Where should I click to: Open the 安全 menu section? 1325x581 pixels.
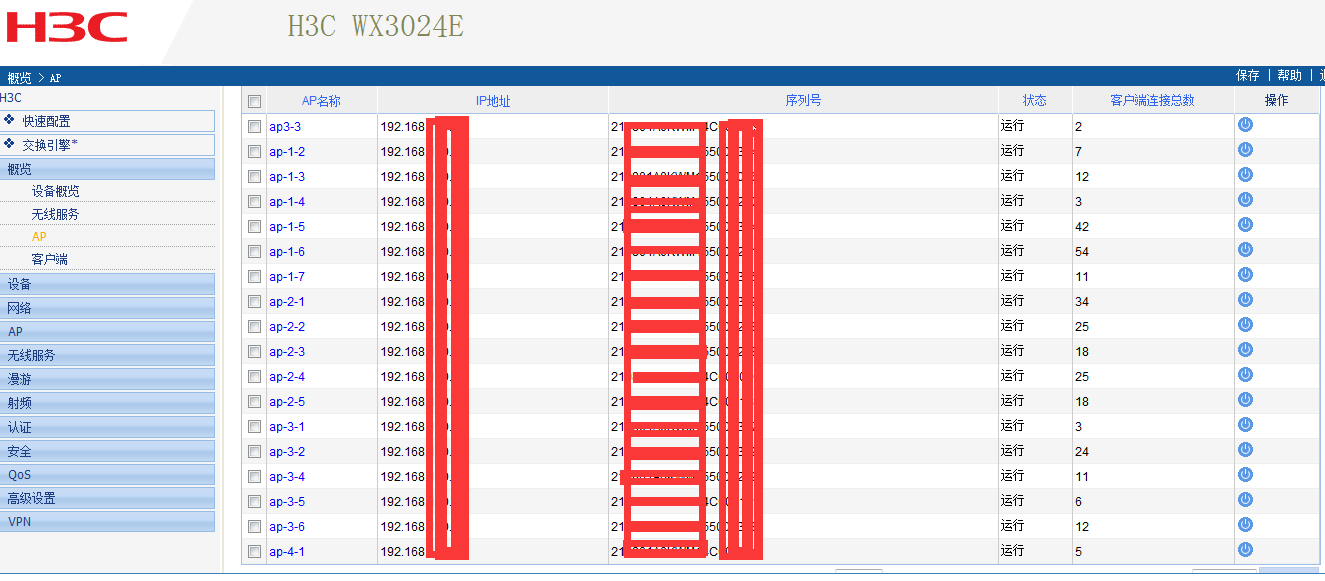click(107, 451)
